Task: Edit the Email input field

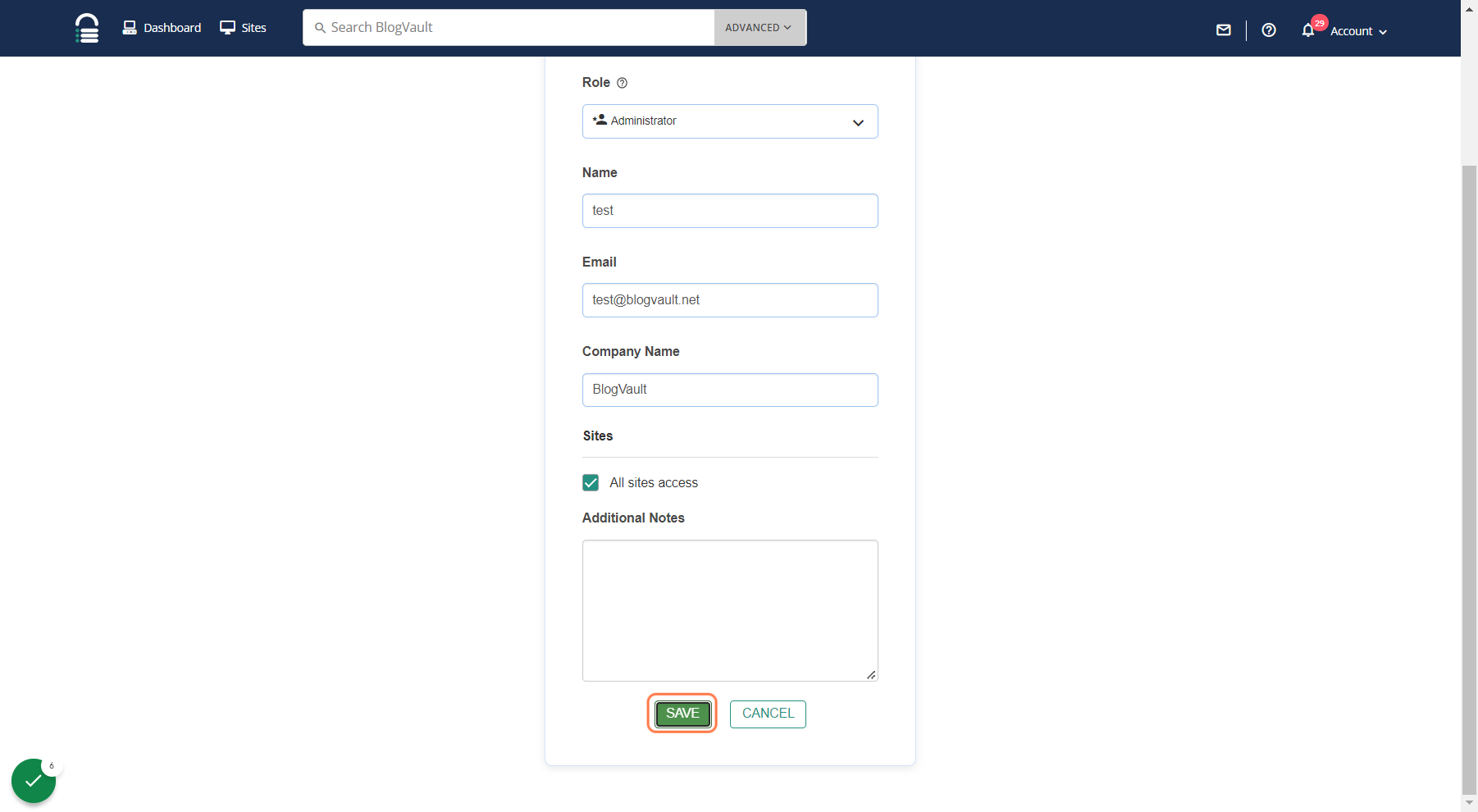Action: [730, 300]
